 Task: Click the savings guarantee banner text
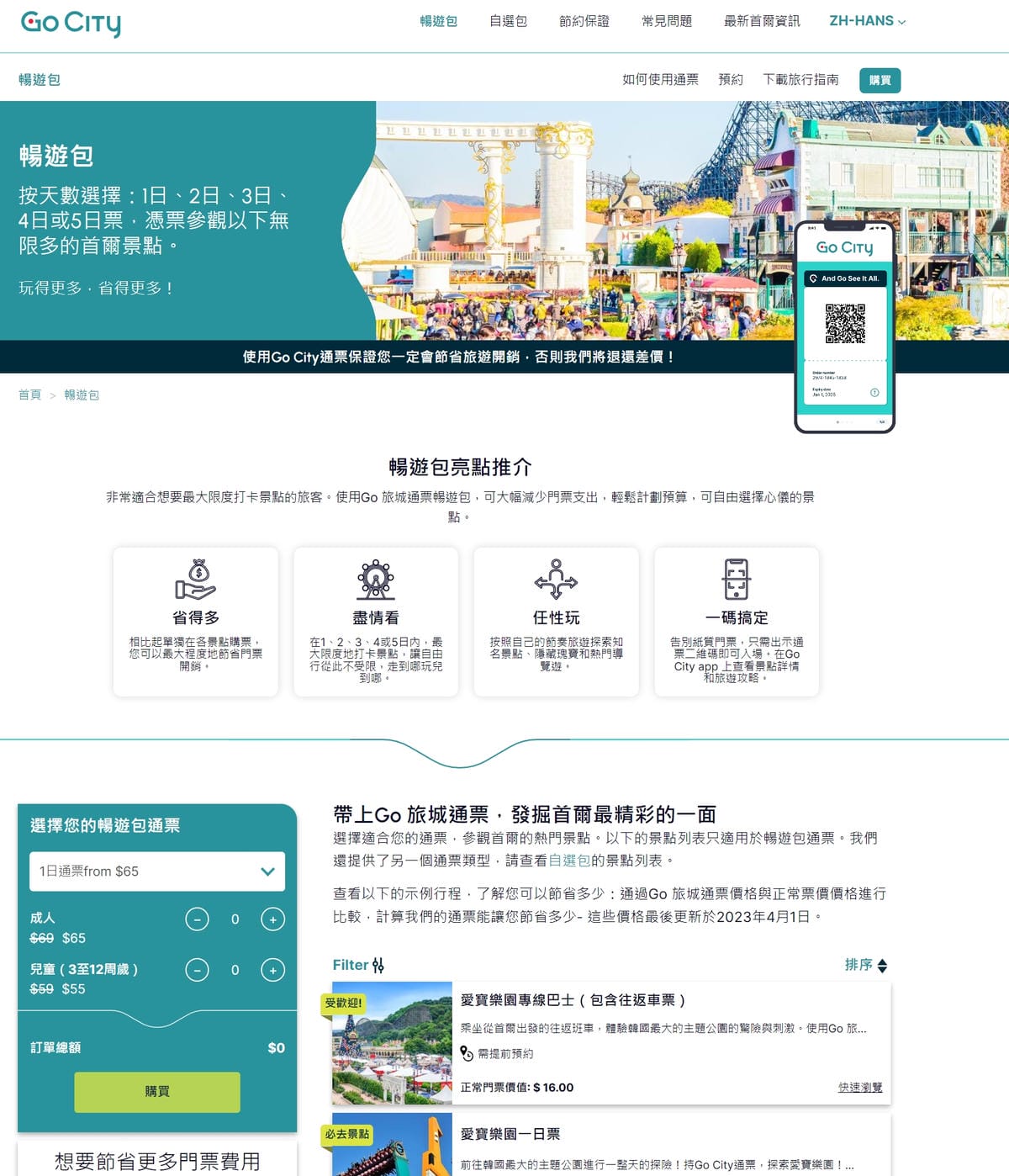[459, 357]
